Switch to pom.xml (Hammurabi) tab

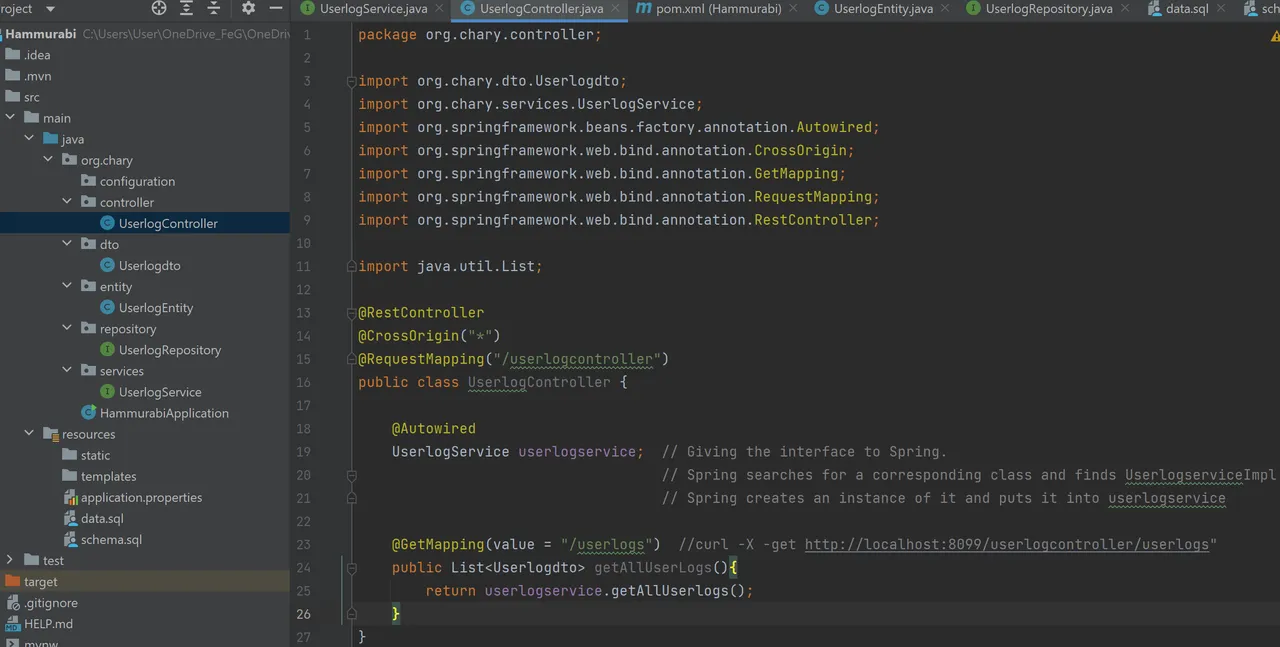coord(715,9)
